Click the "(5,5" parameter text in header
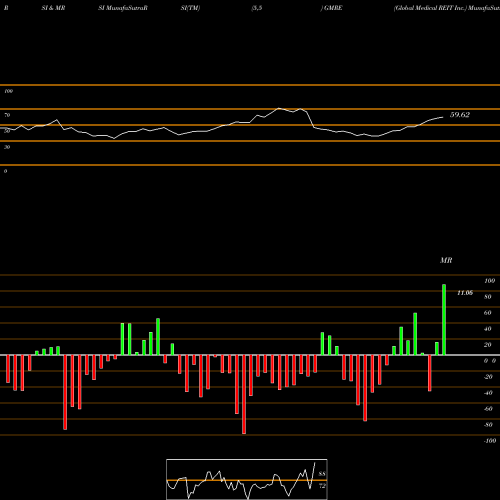The width and height of the screenshot is (500, 500). click(x=257, y=8)
